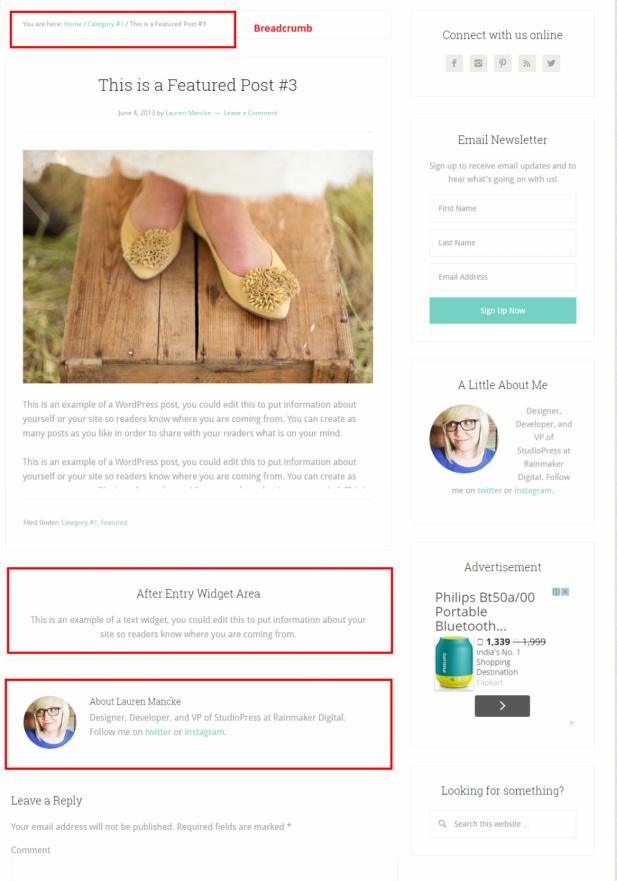The height and width of the screenshot is (881, 617).
Task: Focus the Last Name field
Action: pos(502,243)
